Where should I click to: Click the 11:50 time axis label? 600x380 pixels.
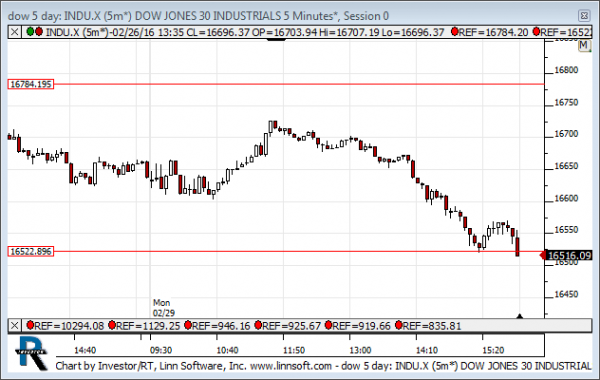294,350
